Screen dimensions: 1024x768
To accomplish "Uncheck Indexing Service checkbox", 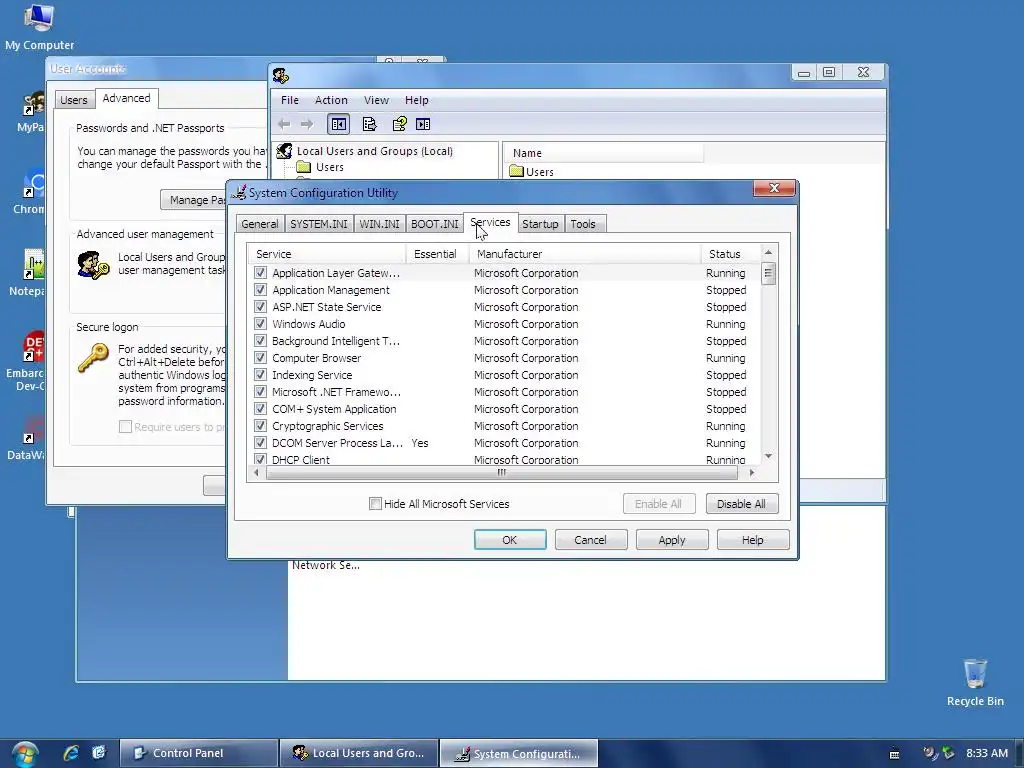I will click(x=261, y=374).
